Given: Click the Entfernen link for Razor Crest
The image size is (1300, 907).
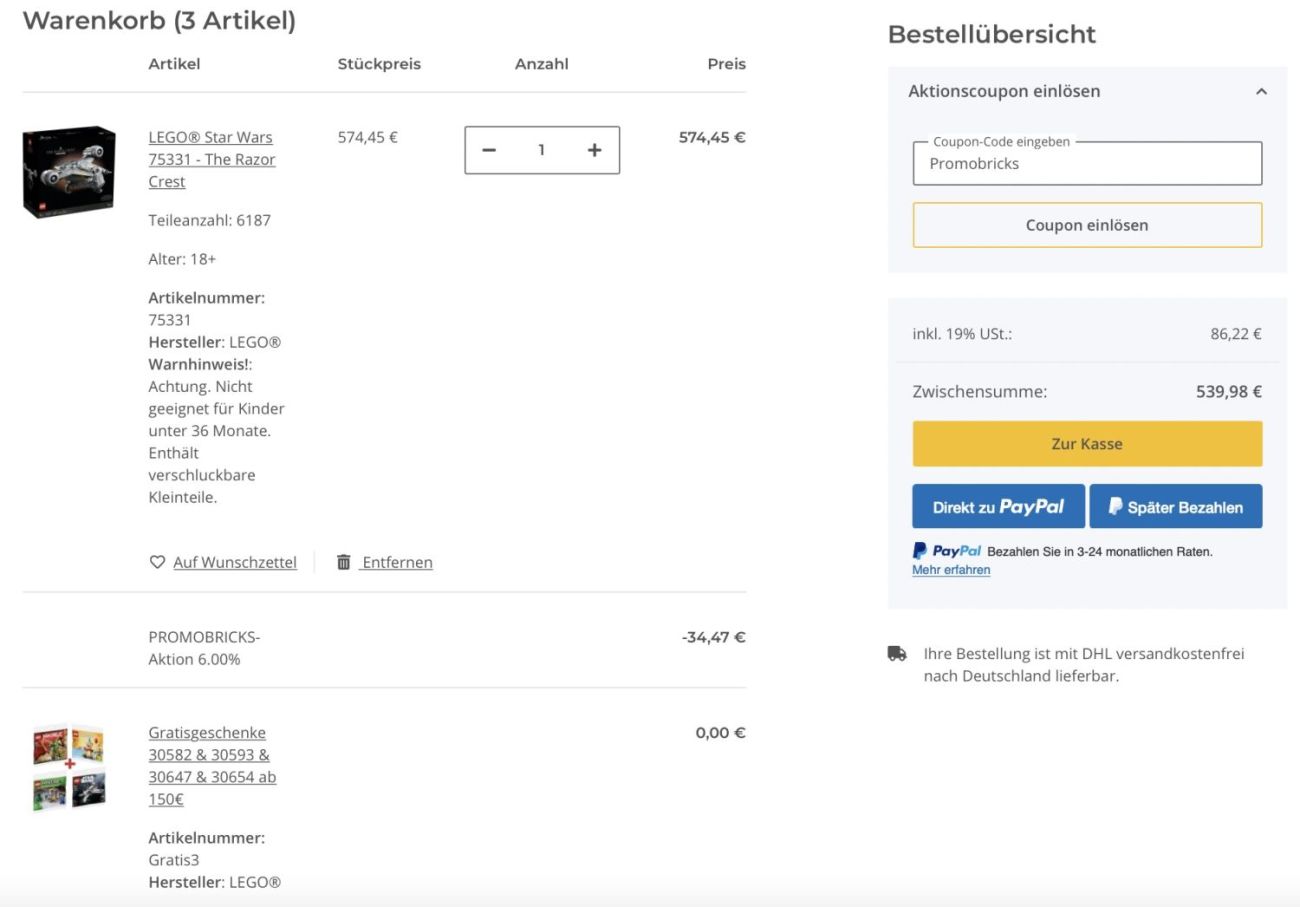Looking at the screenshot, I should click(397, 562).
